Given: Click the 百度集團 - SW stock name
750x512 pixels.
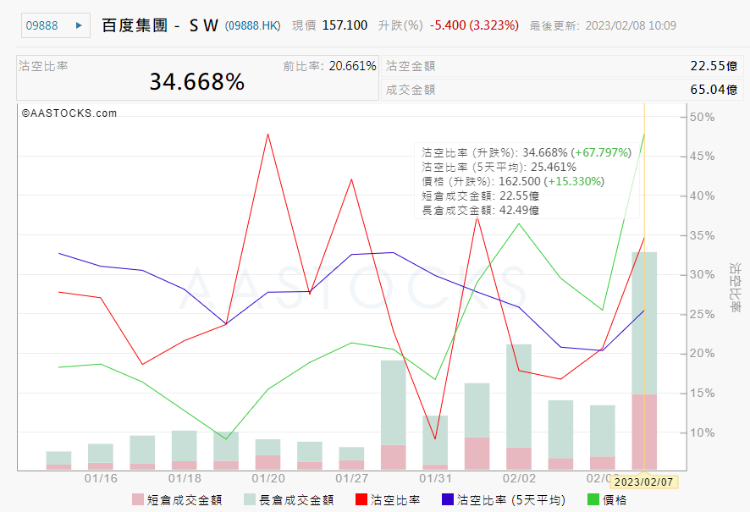Looking at the screenshot, I should click(160, 25).
